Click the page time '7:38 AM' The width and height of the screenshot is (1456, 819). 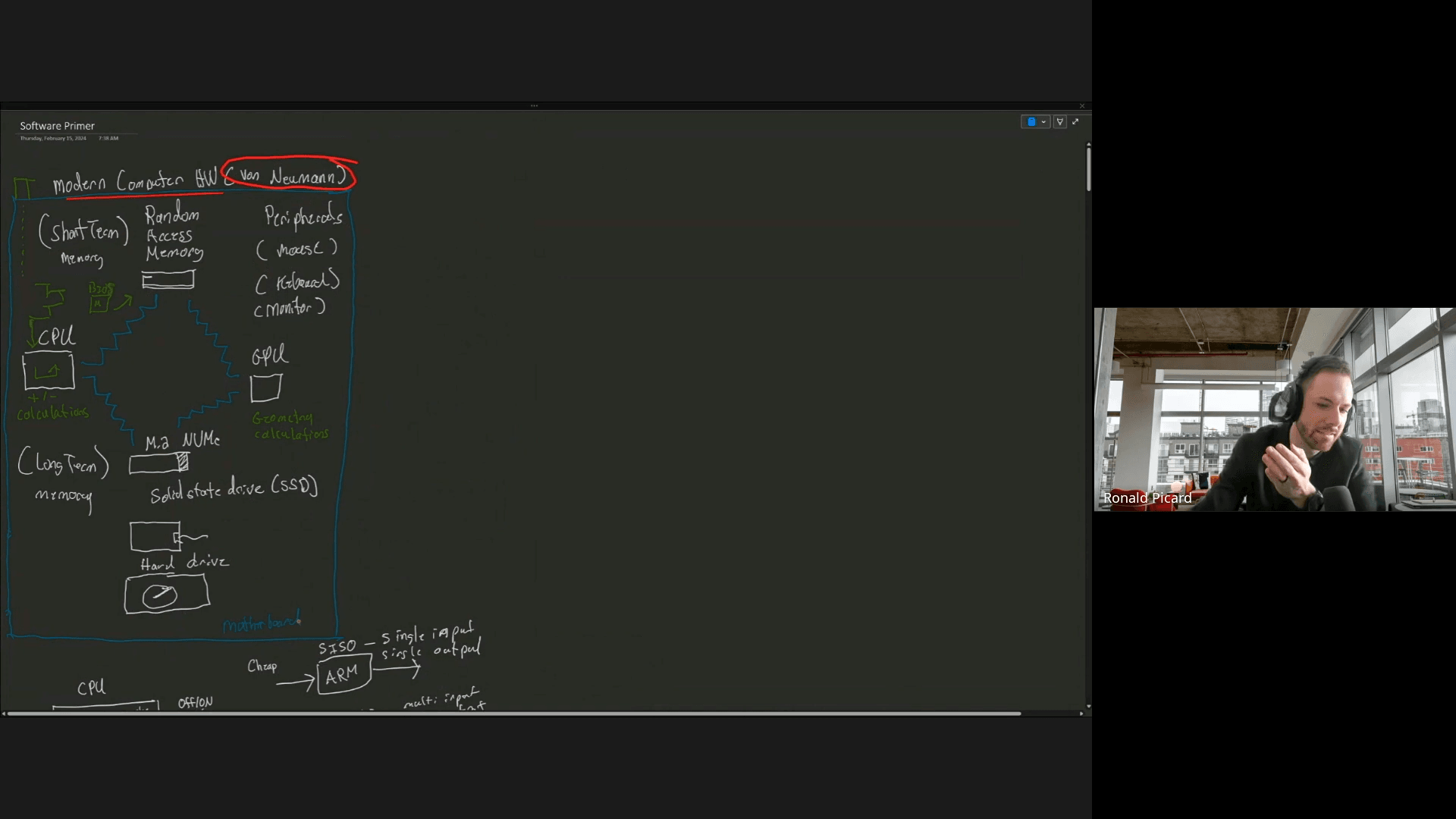pos(108,139)
